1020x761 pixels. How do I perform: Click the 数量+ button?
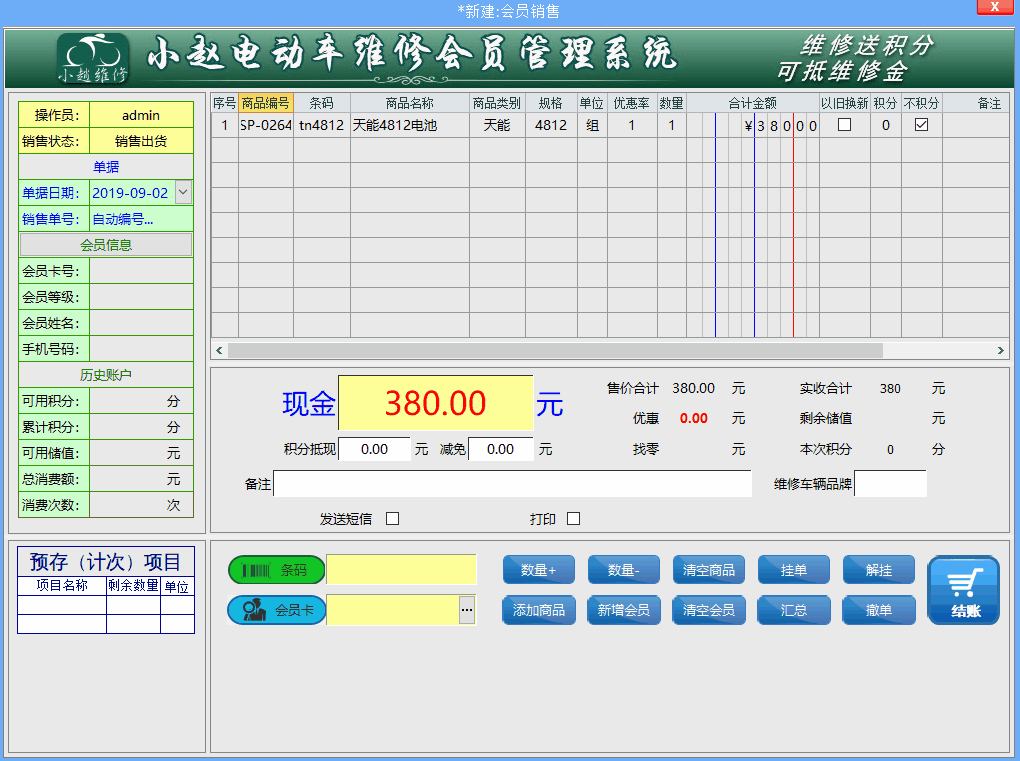point(539,570)
